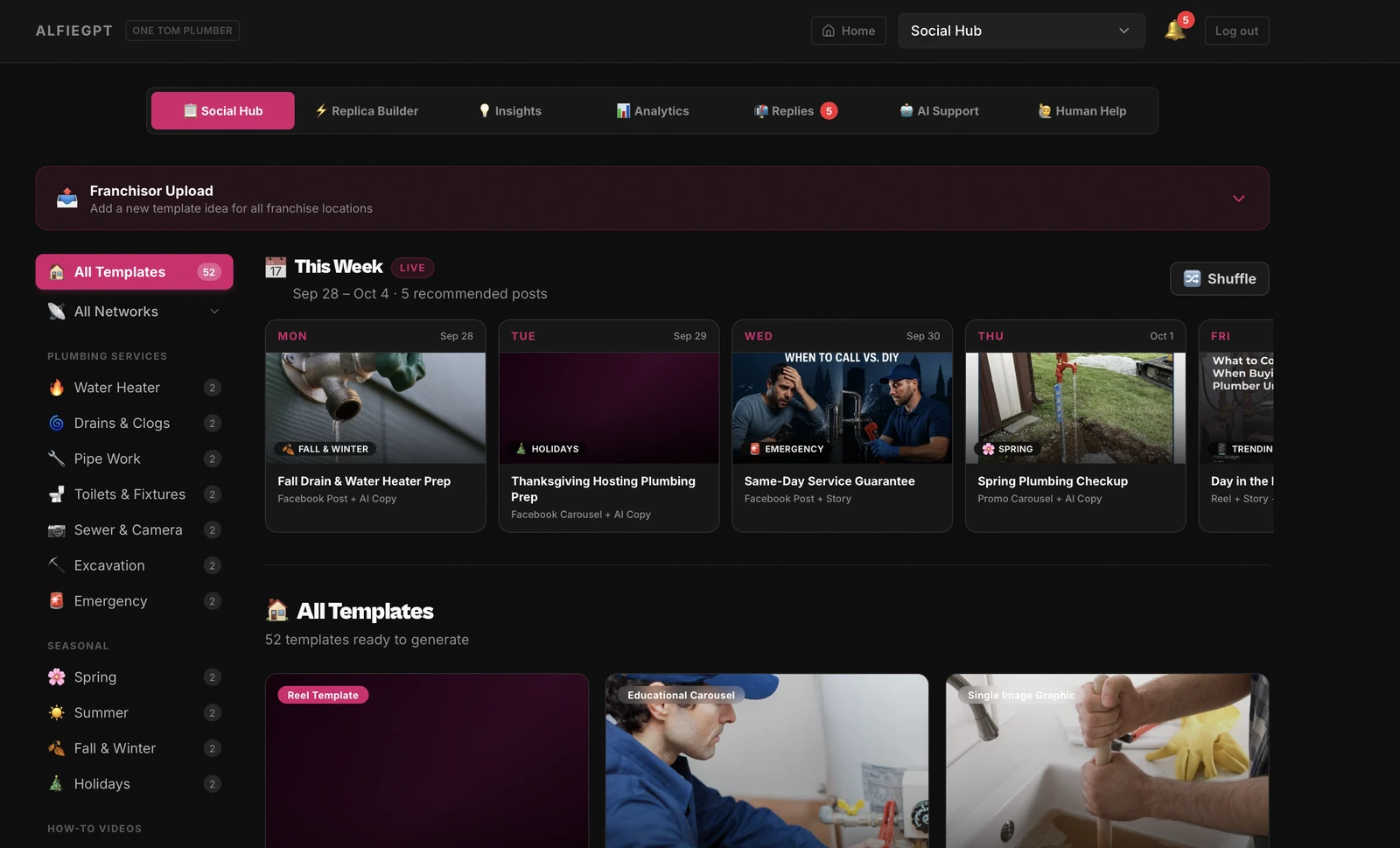Open the Single Image Graphic template card
Image resolution: width=1400 pixels, height=848 pixels.
coord(1107,760)
